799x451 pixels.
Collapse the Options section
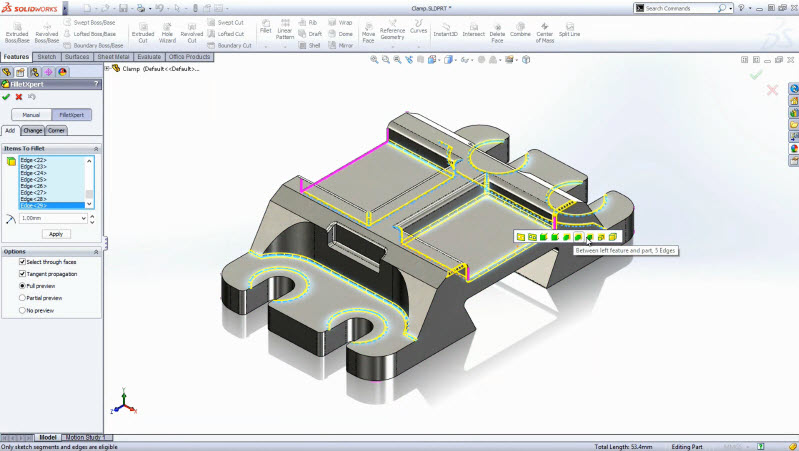tap(96, 252)
